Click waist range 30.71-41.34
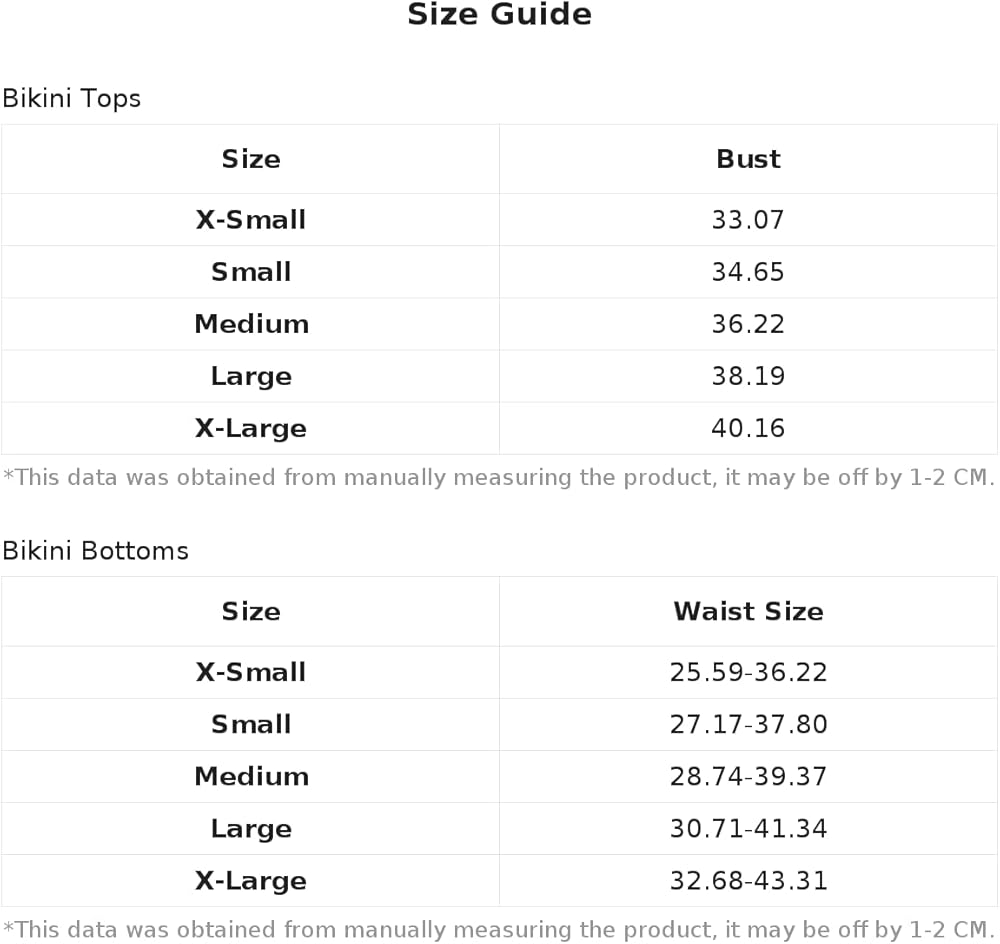 [x=748, y=829]
